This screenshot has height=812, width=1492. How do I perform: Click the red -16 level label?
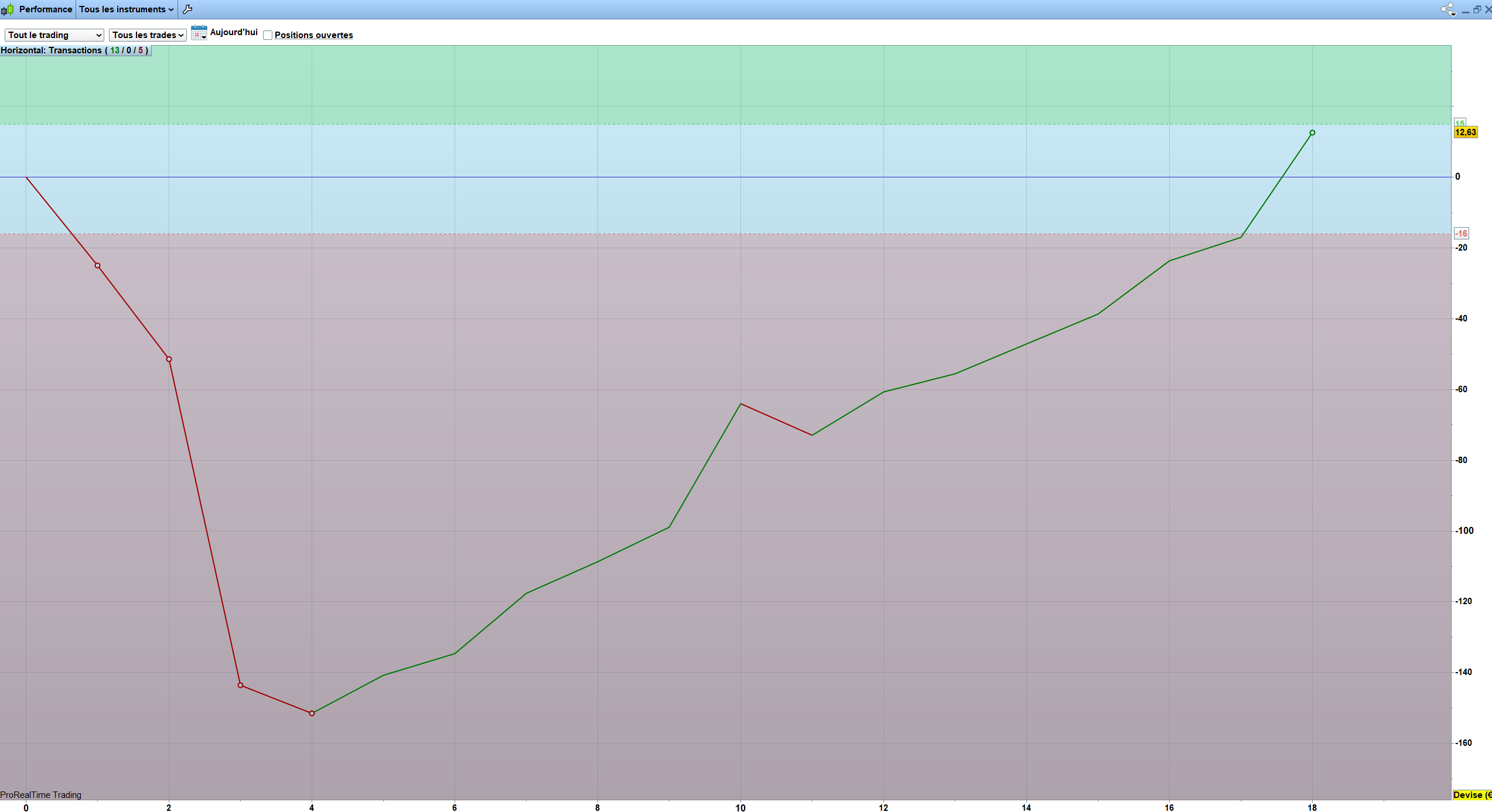click(1462, 234)
